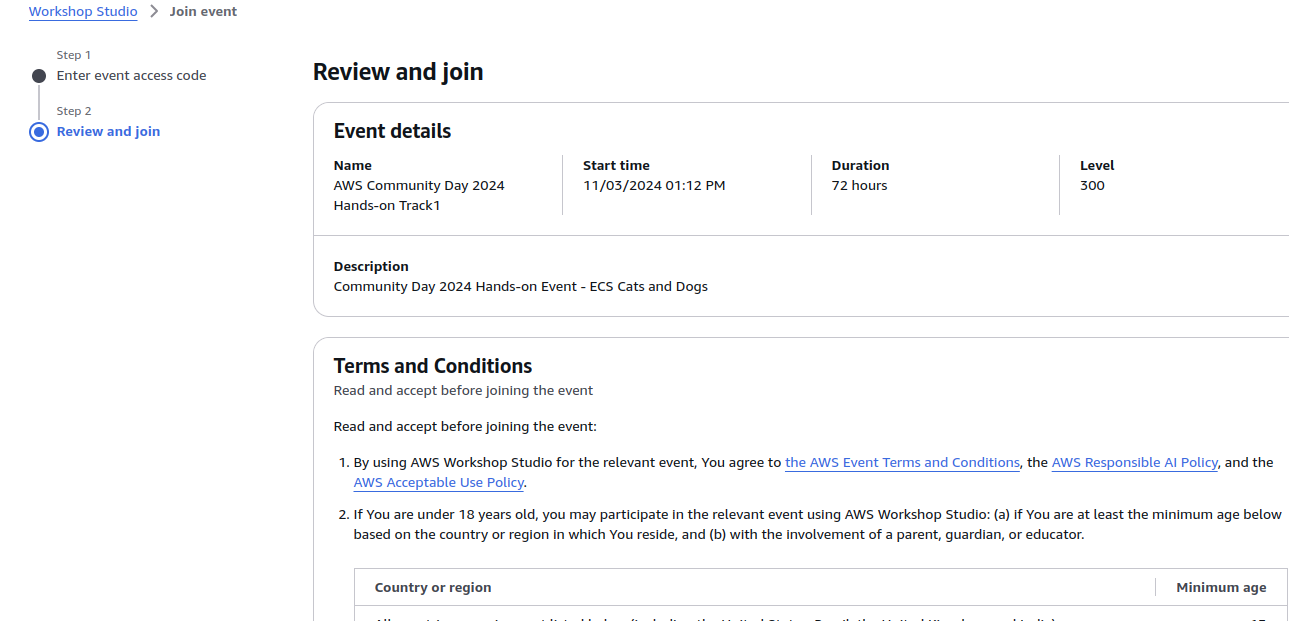
Task: Click the Step 2 active circle indicator
Action: coord(39,132)
